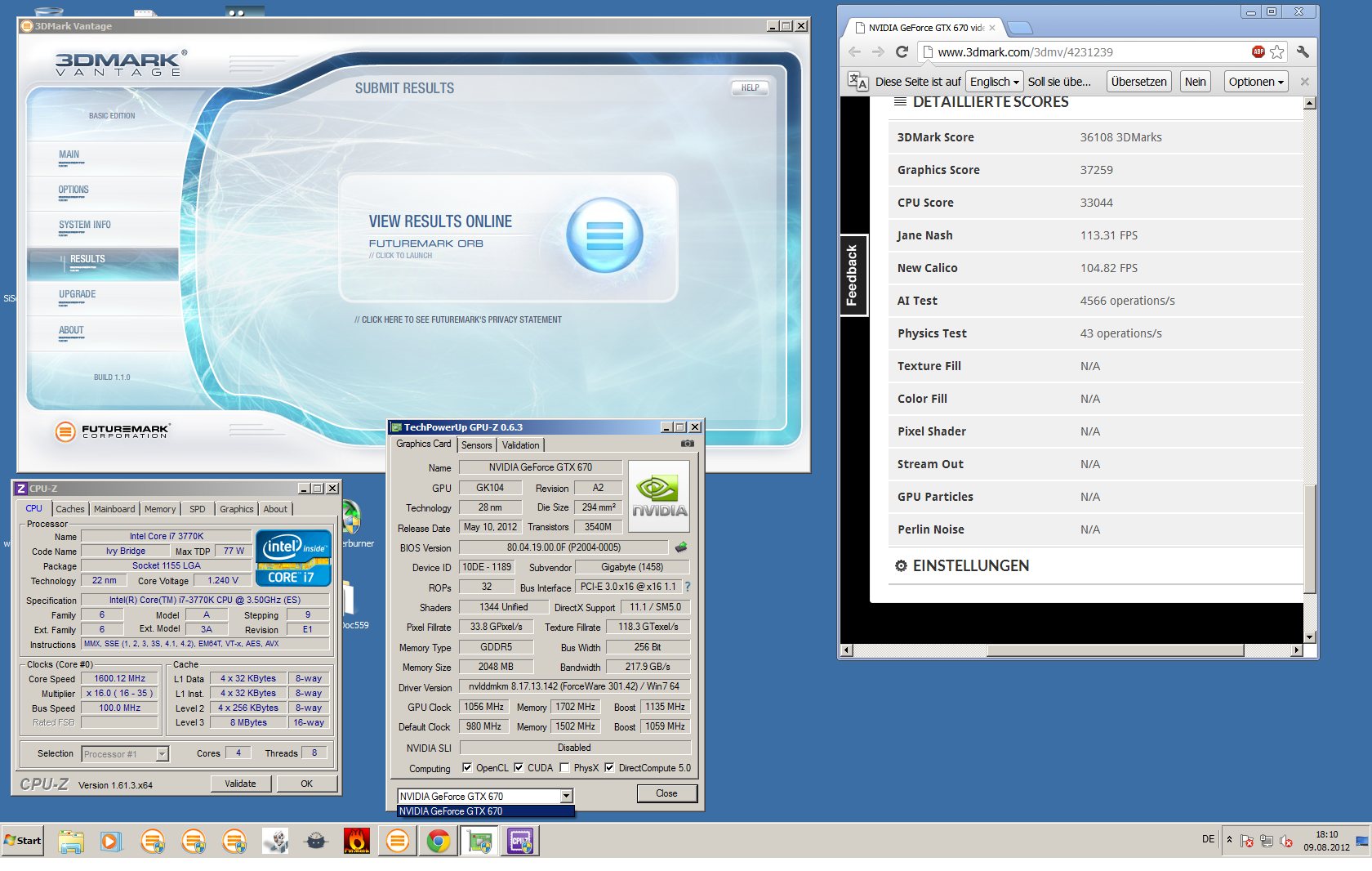Click the page vertical scrollbar thumb
This screenshot has width=1372, height=871.
(1309, 539)
